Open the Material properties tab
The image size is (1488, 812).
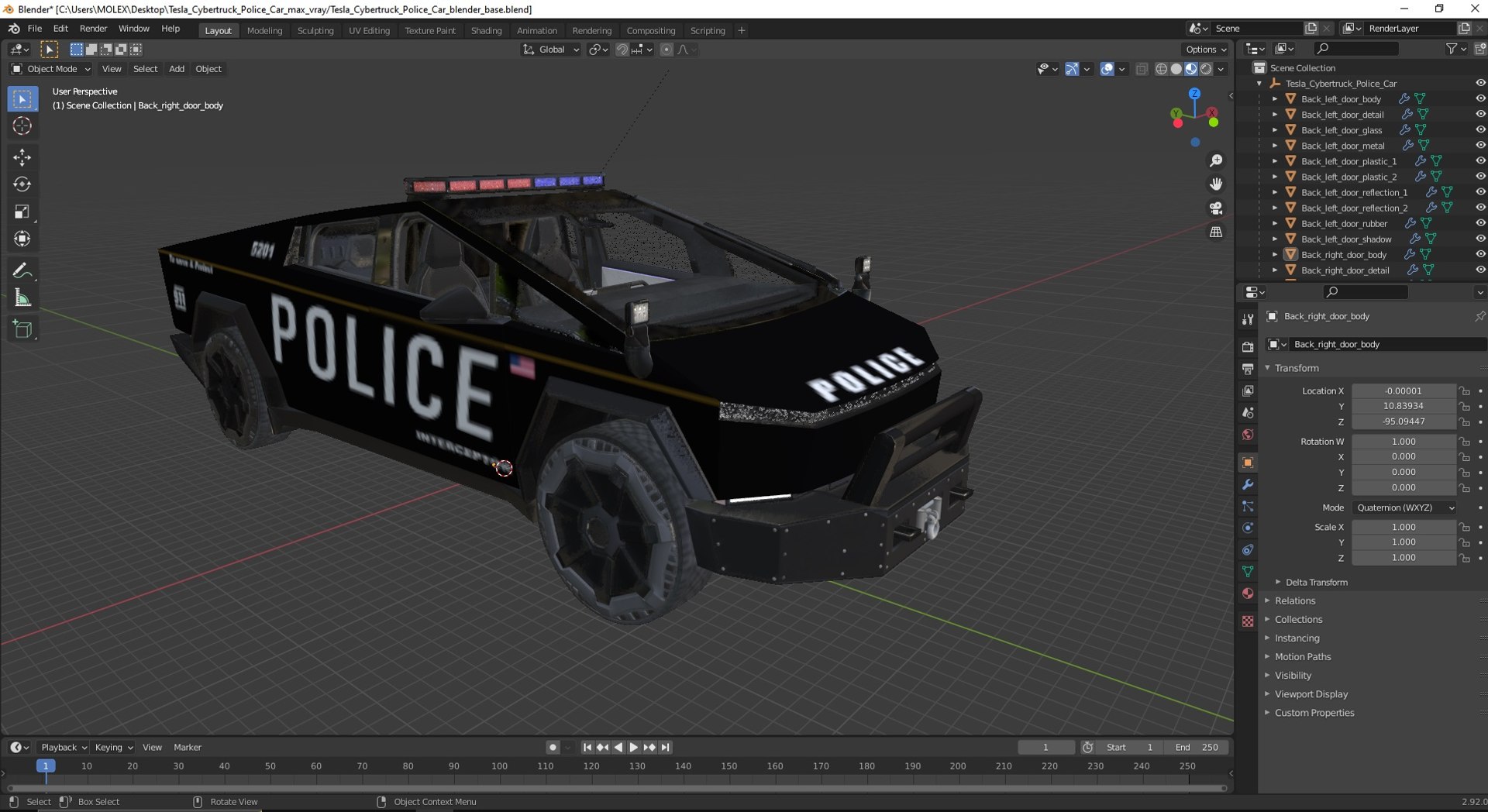pos(1248,594)
